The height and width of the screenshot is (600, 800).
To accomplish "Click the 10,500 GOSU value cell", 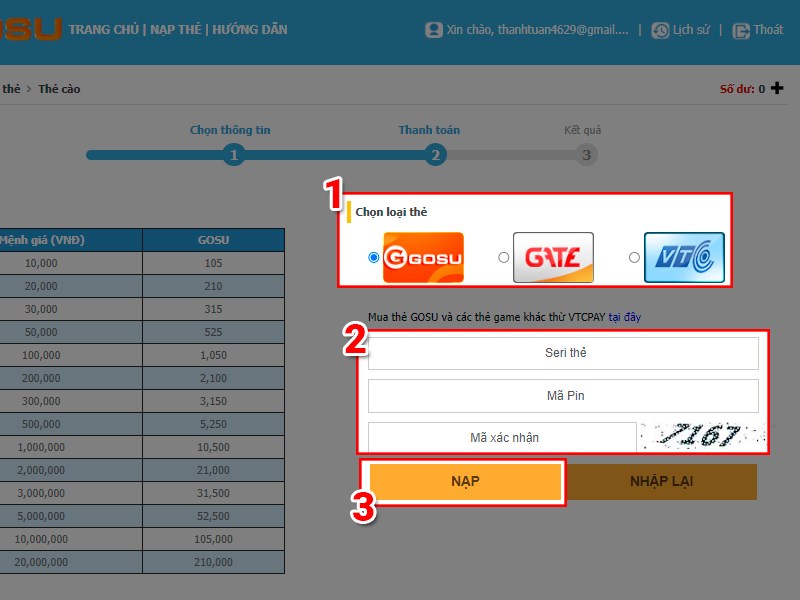I will (213, 447).
